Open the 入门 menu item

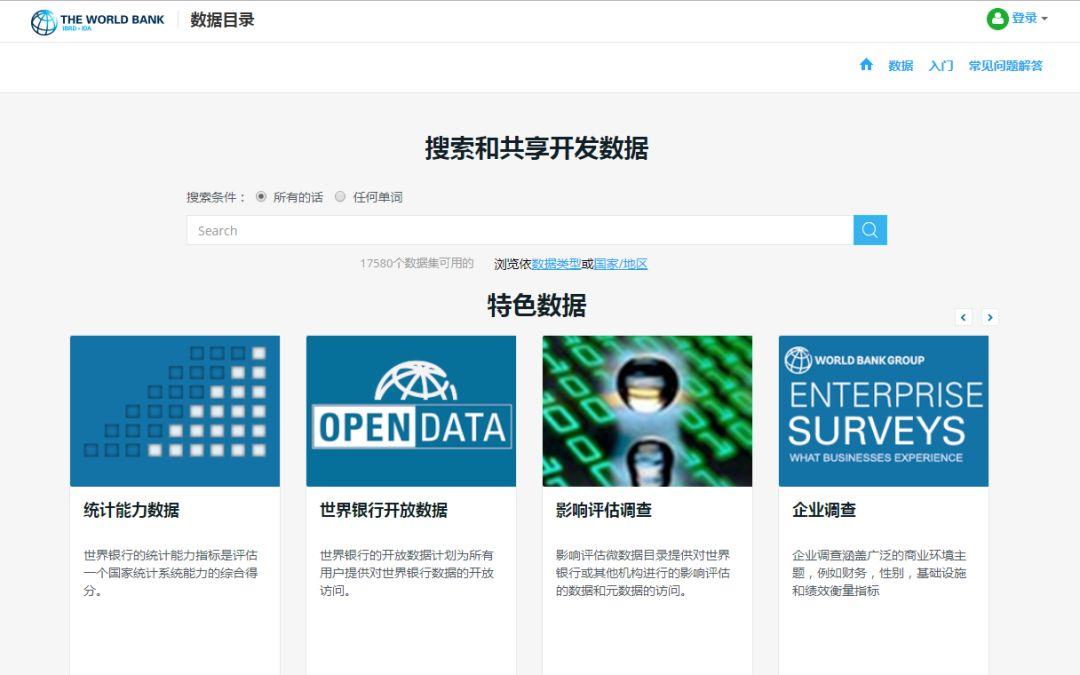click(941, 65)
